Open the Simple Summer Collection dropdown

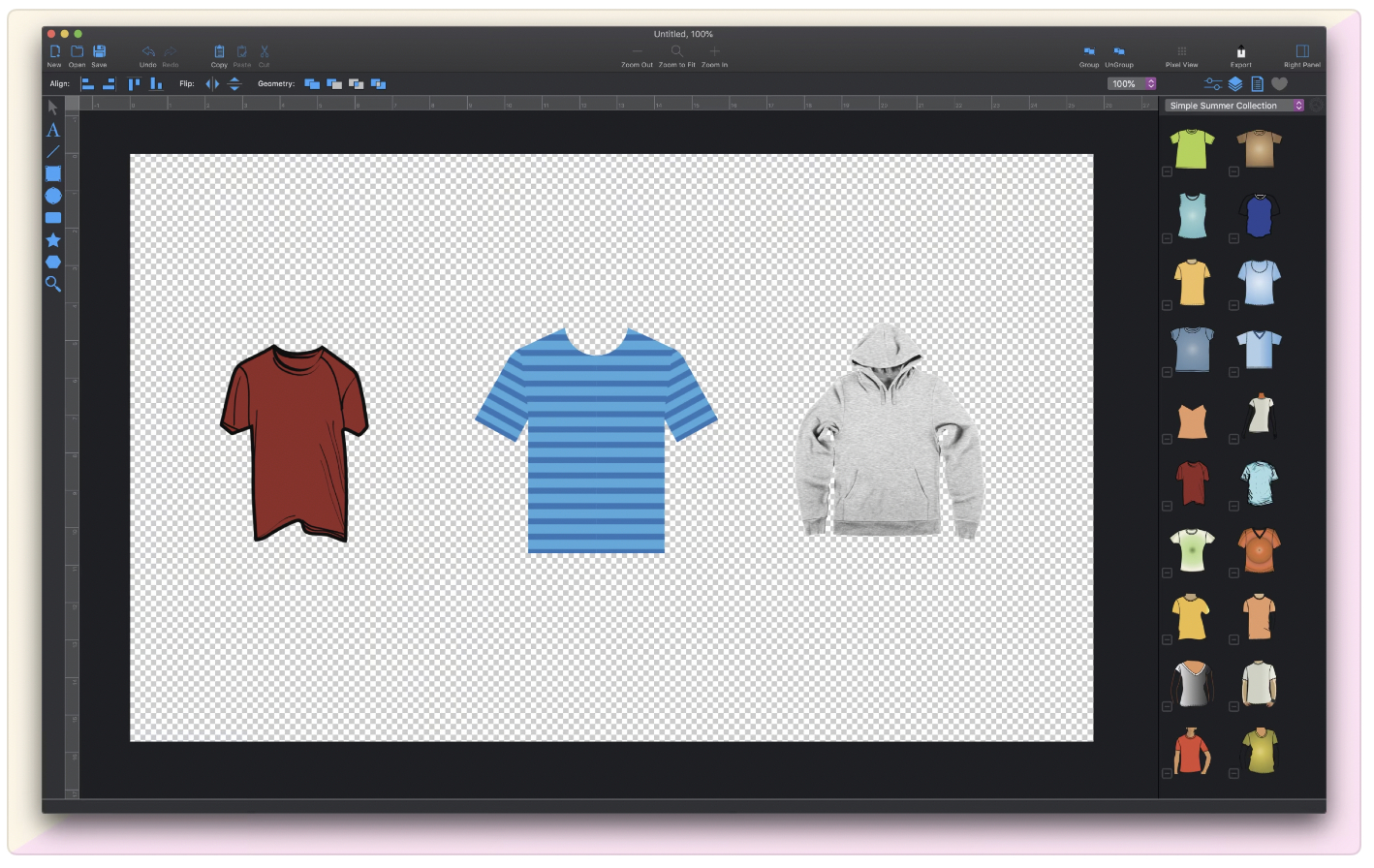tap(1234, 106)
